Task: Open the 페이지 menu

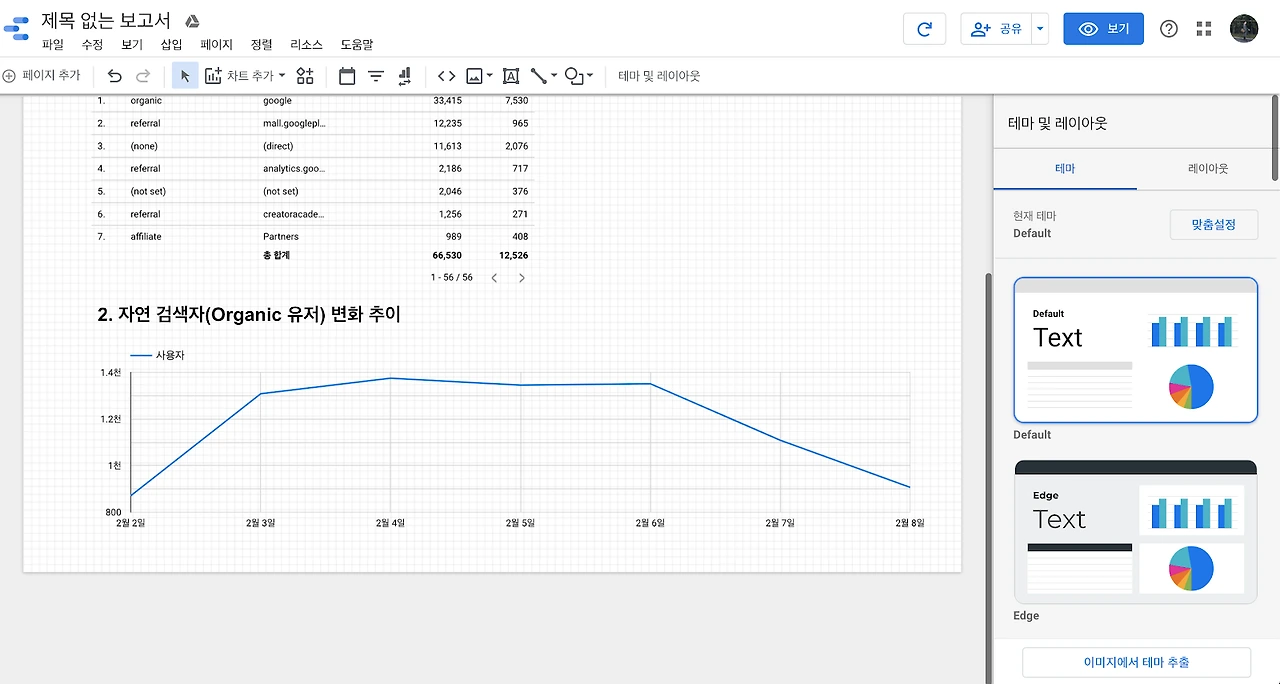Action: [216, 45]
